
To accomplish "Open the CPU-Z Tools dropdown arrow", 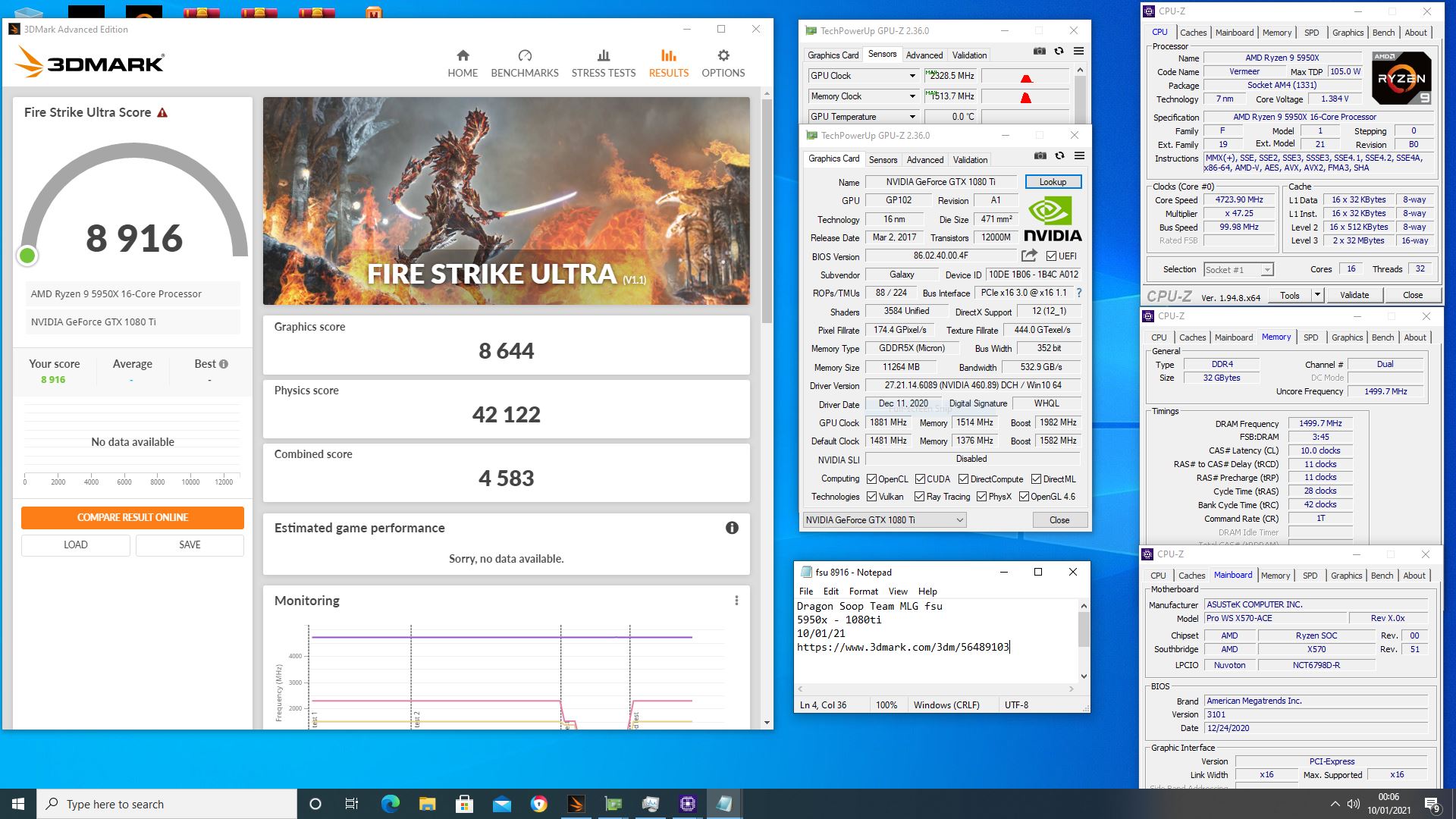I will click(x=1317, y=295).
